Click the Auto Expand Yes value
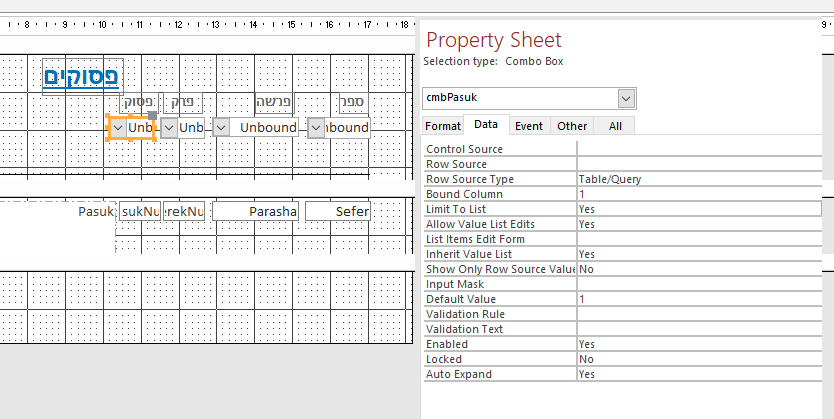834x419 pixels. click(699, 374)
